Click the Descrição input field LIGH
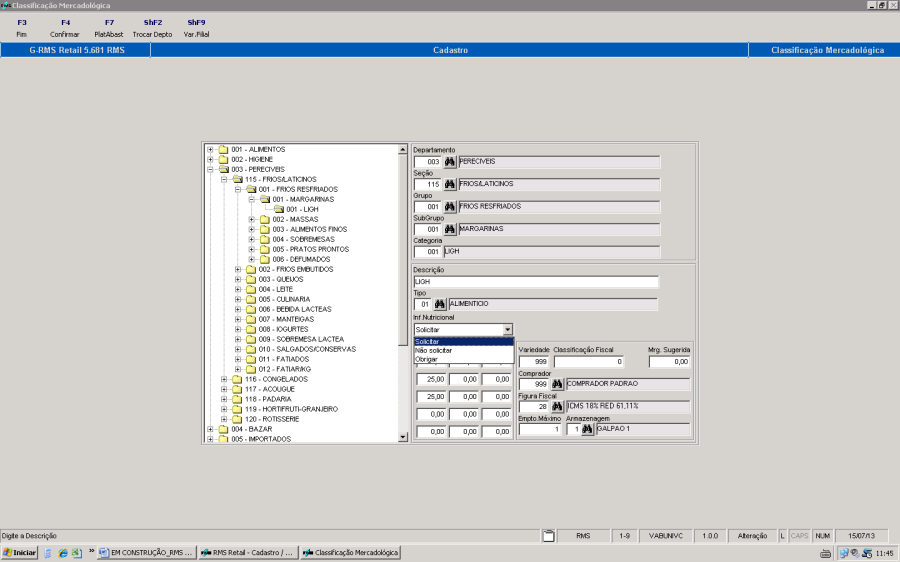The width and height of the screenshot is (900, 562). [x=536, y=282]
